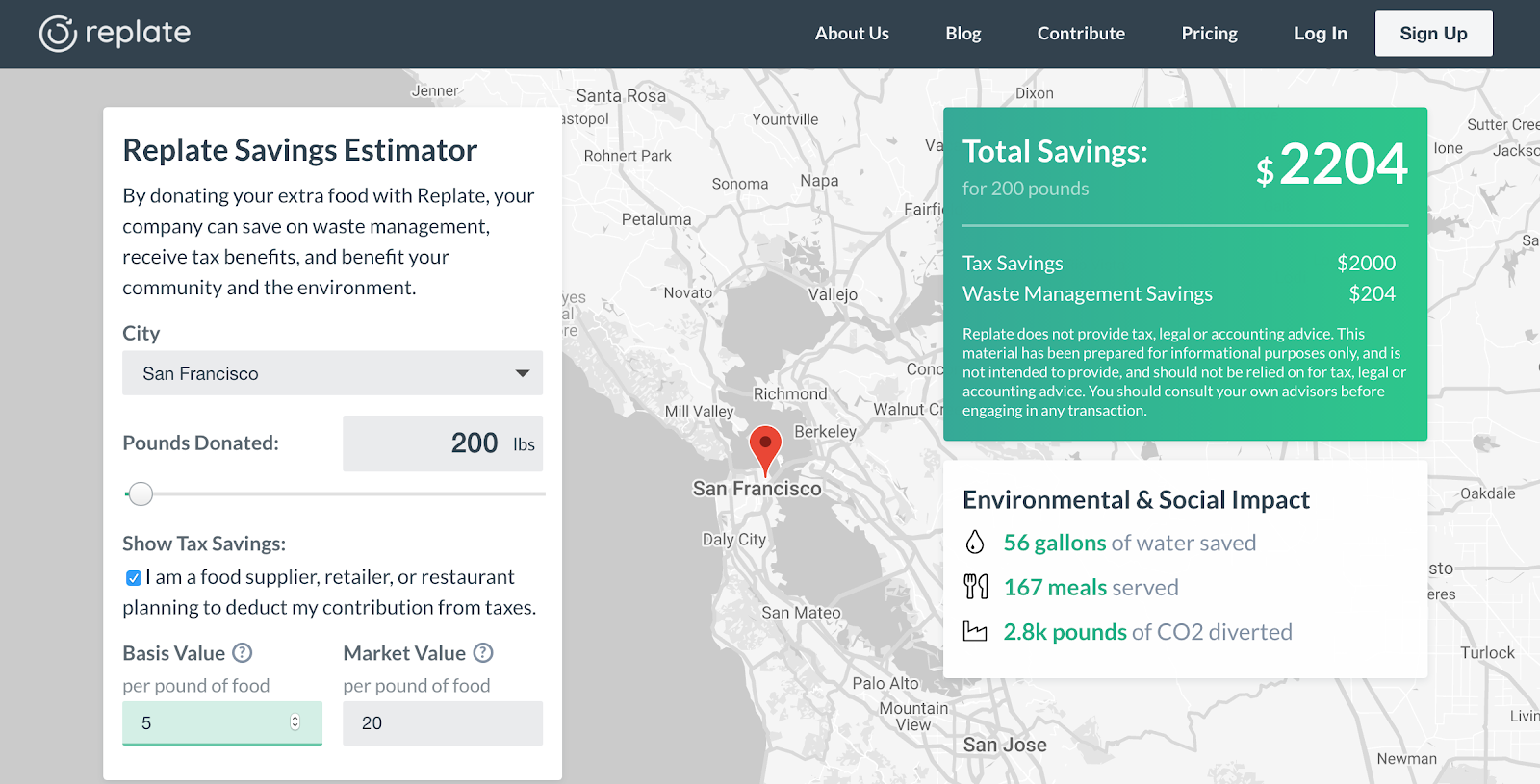Click the Sign Up button
Image resolution: width=1540 pixels, height=784 pixels.
tap(1433, 34)
